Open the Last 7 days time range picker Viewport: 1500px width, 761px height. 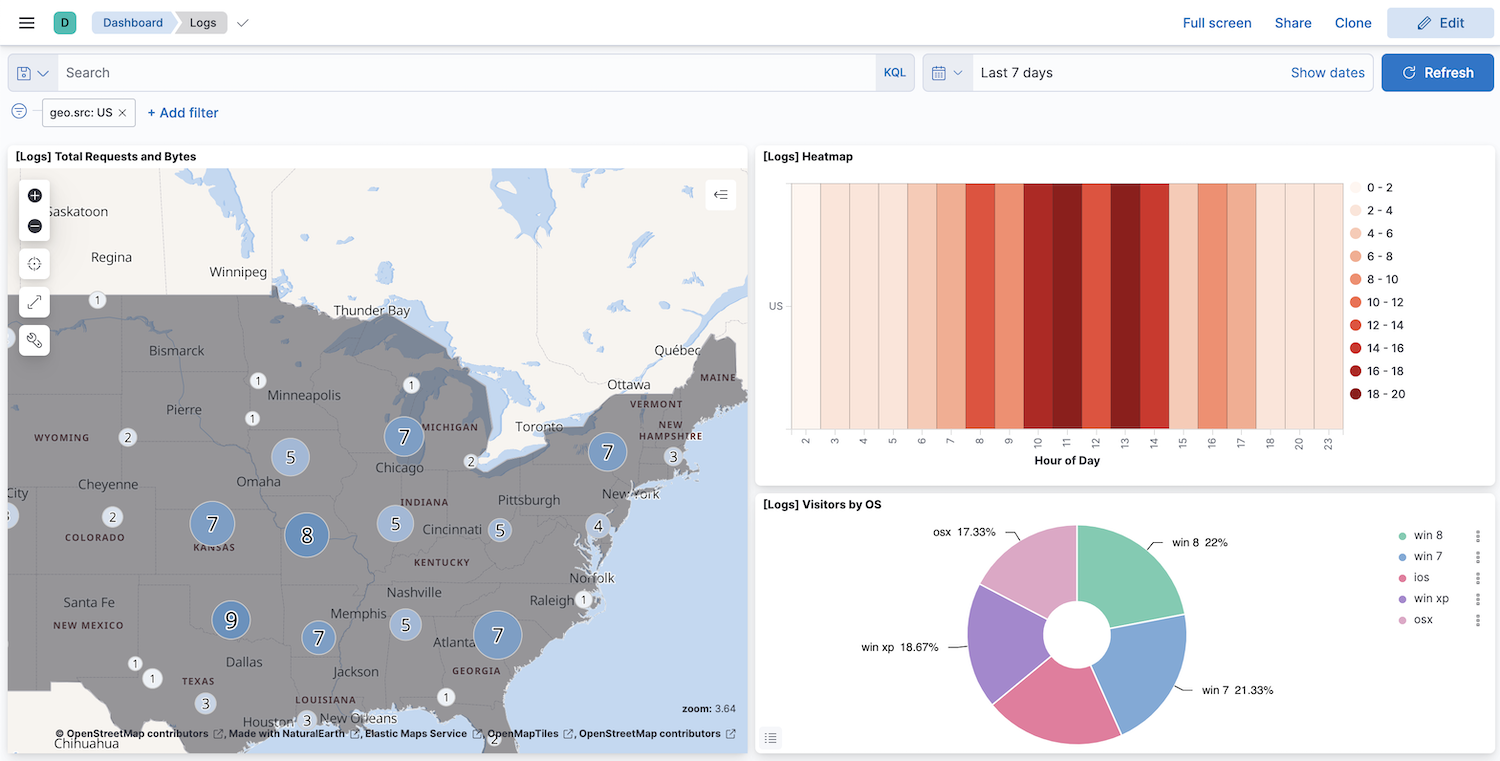(x=1016, y=72)
